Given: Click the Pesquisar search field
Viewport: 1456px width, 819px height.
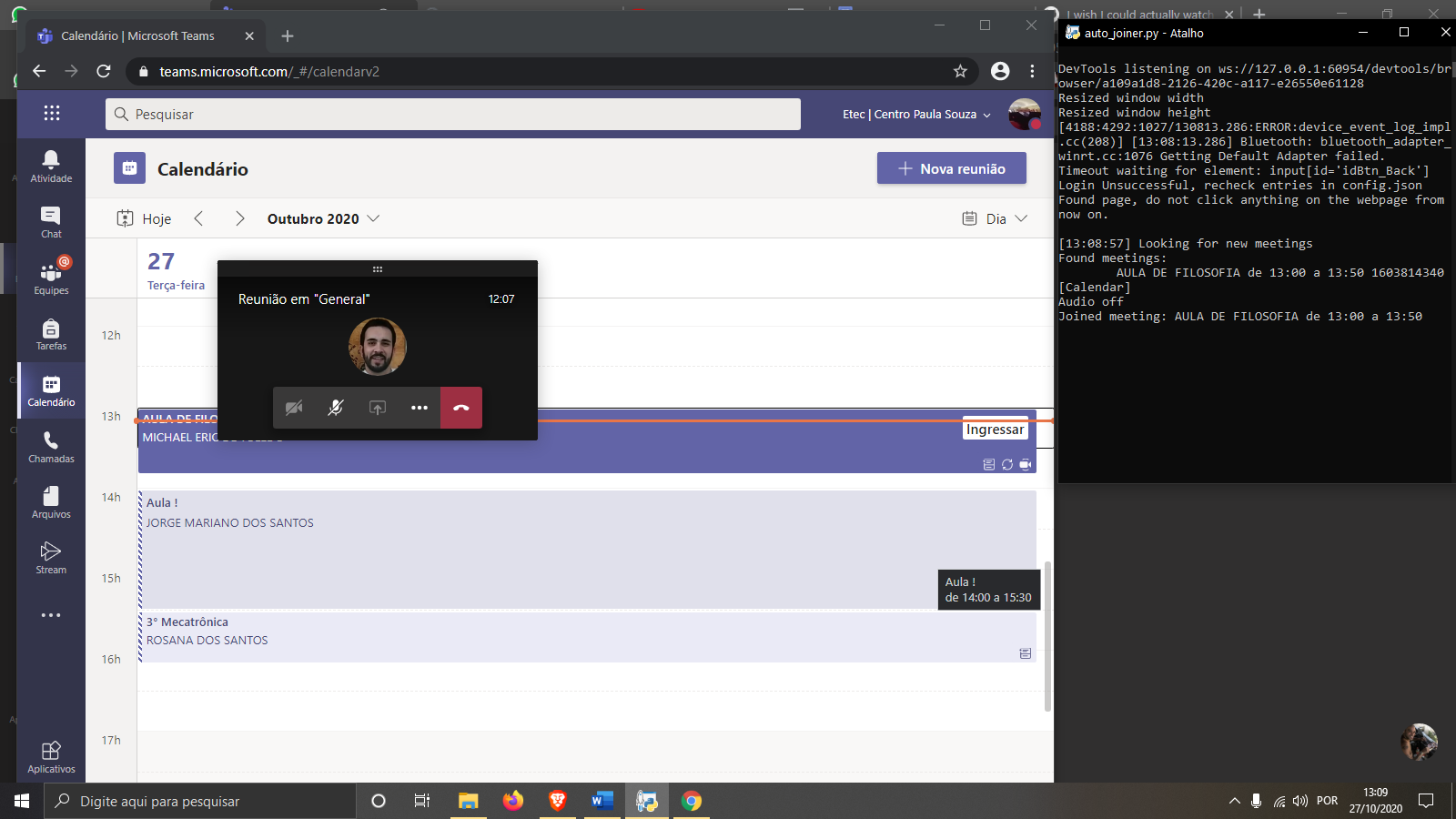Looking at the screenshot, I should [x=452, y=114].
